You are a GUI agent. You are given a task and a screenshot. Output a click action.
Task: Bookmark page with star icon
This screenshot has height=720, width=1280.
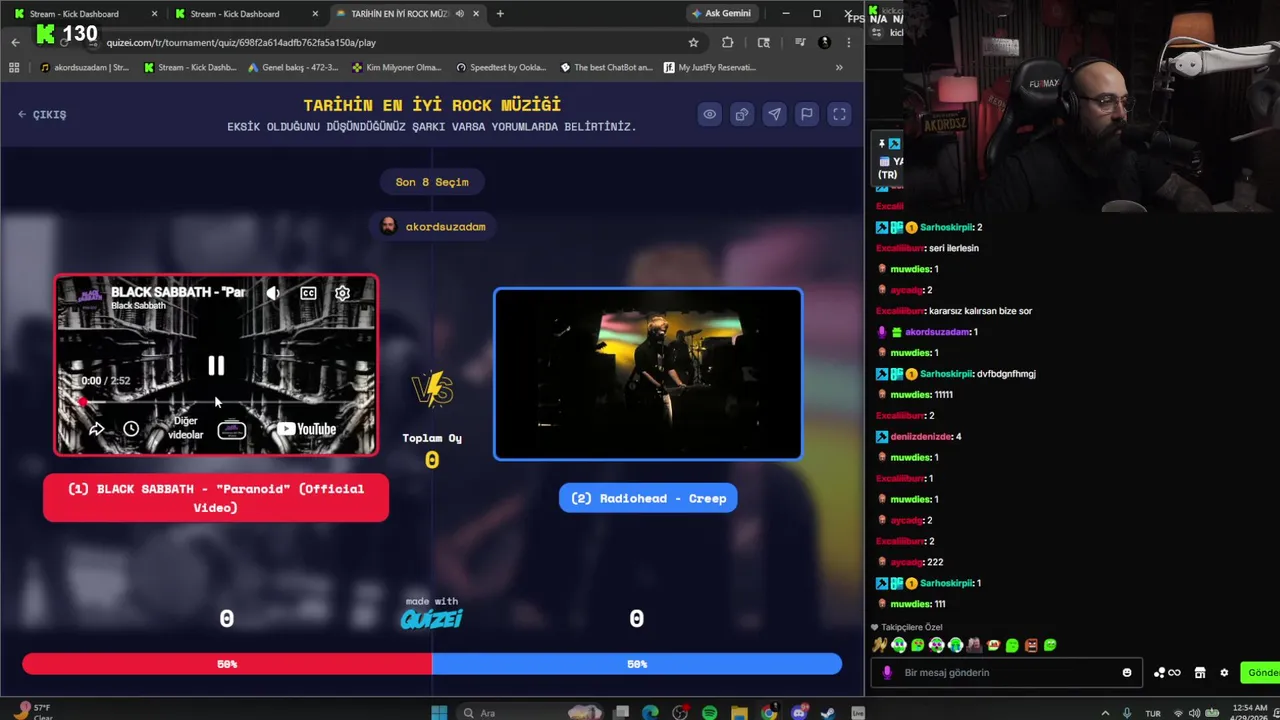pyautogui.click(x=693, y=42)
